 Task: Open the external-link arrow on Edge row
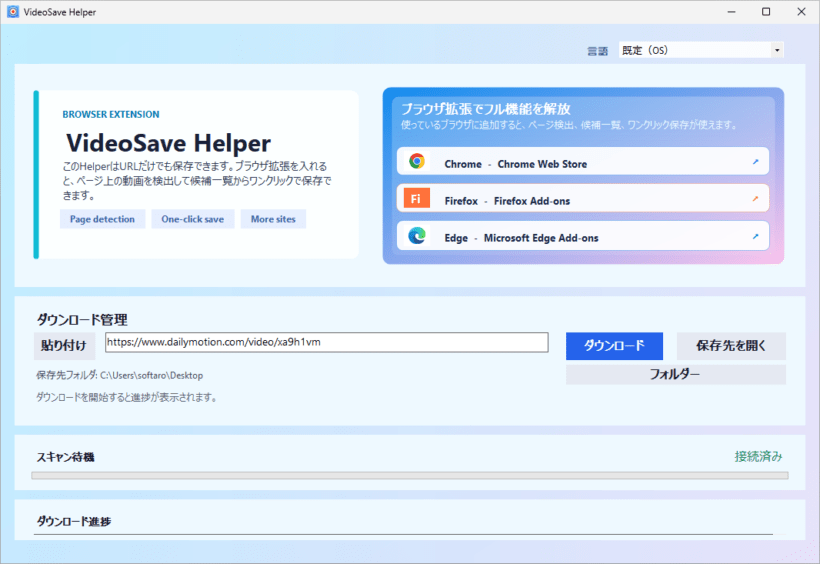point(755,236)
